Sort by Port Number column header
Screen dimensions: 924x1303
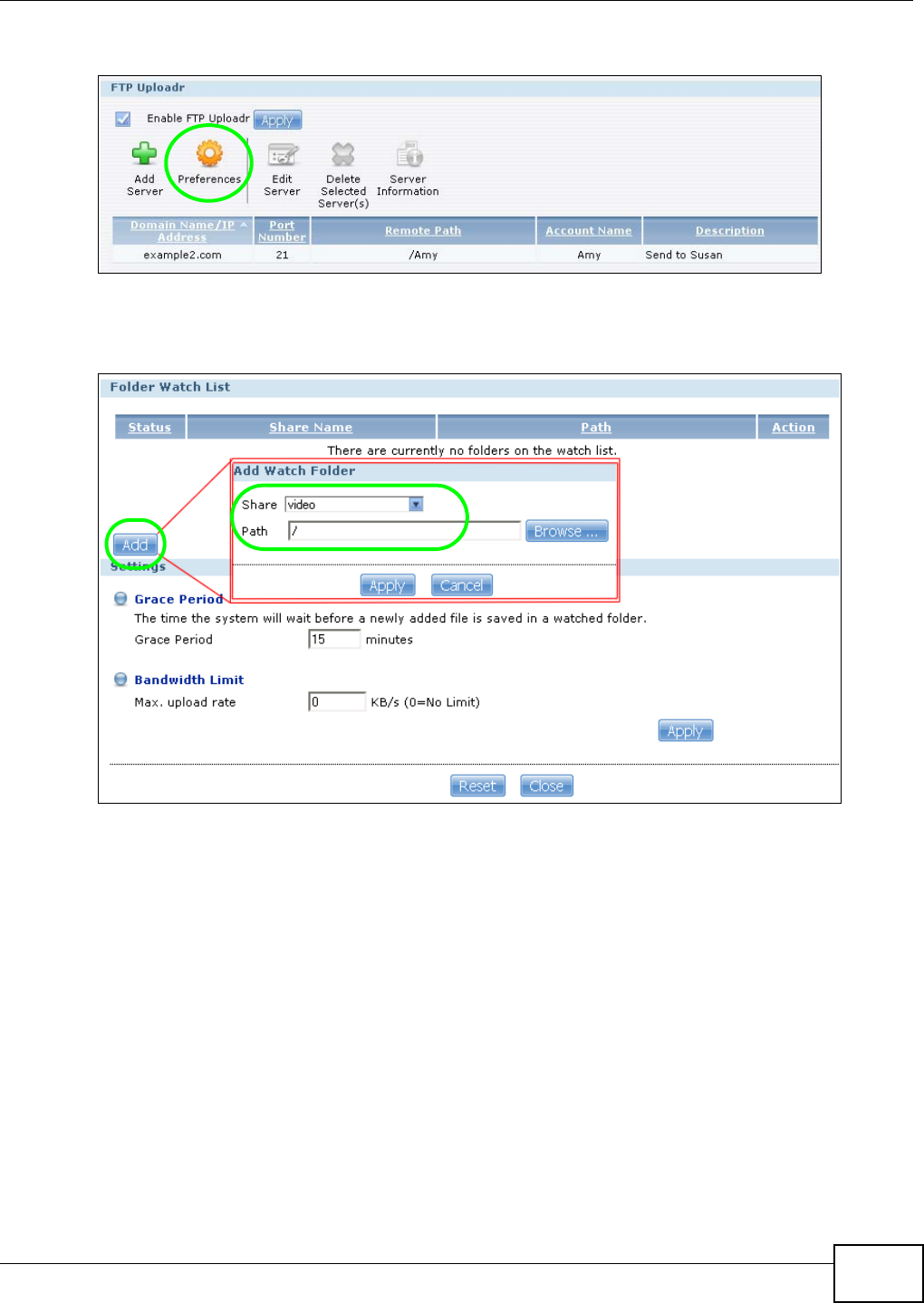coord(282,231)
